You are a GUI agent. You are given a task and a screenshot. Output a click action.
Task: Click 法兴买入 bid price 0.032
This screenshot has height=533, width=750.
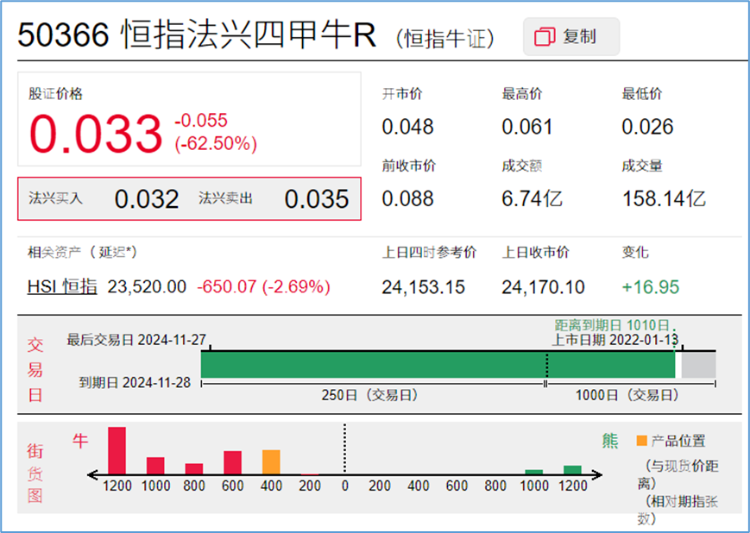146,199
